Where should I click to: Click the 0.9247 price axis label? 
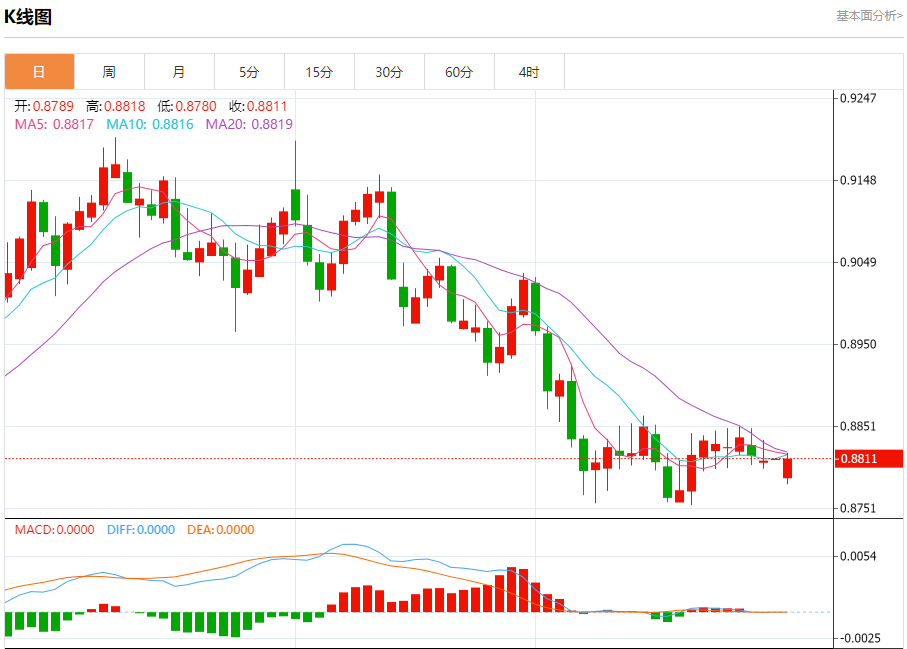(858, 98)
